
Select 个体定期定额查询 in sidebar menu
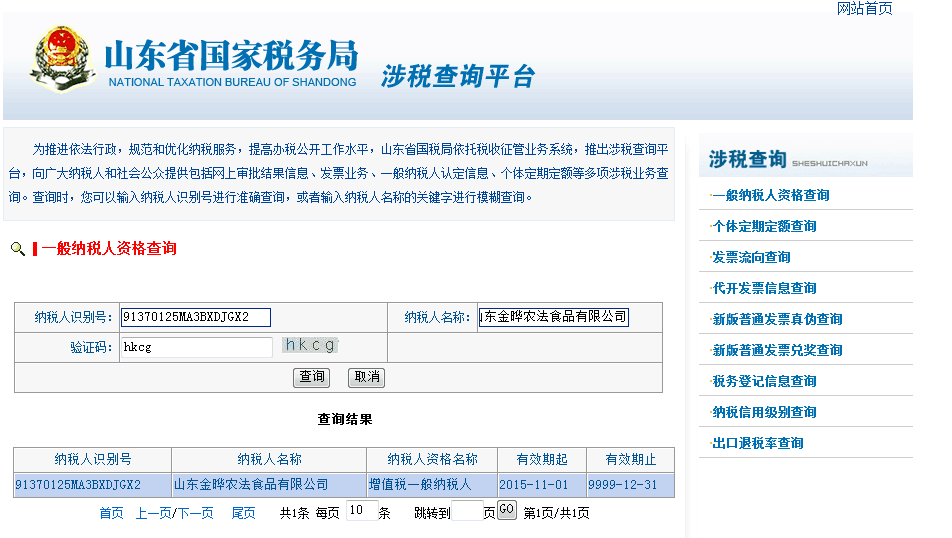click(x=764, y=226)
